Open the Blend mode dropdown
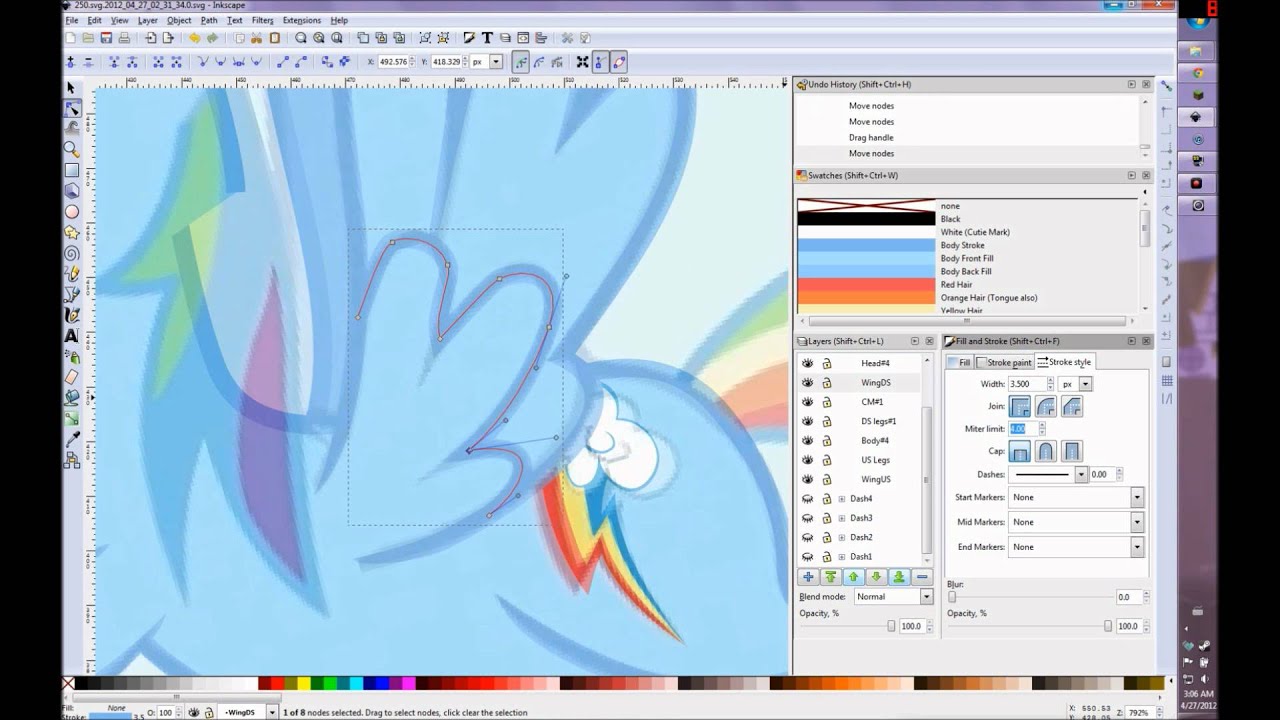The width and height of the screenshot is (1280, 720). pos(893,596)
